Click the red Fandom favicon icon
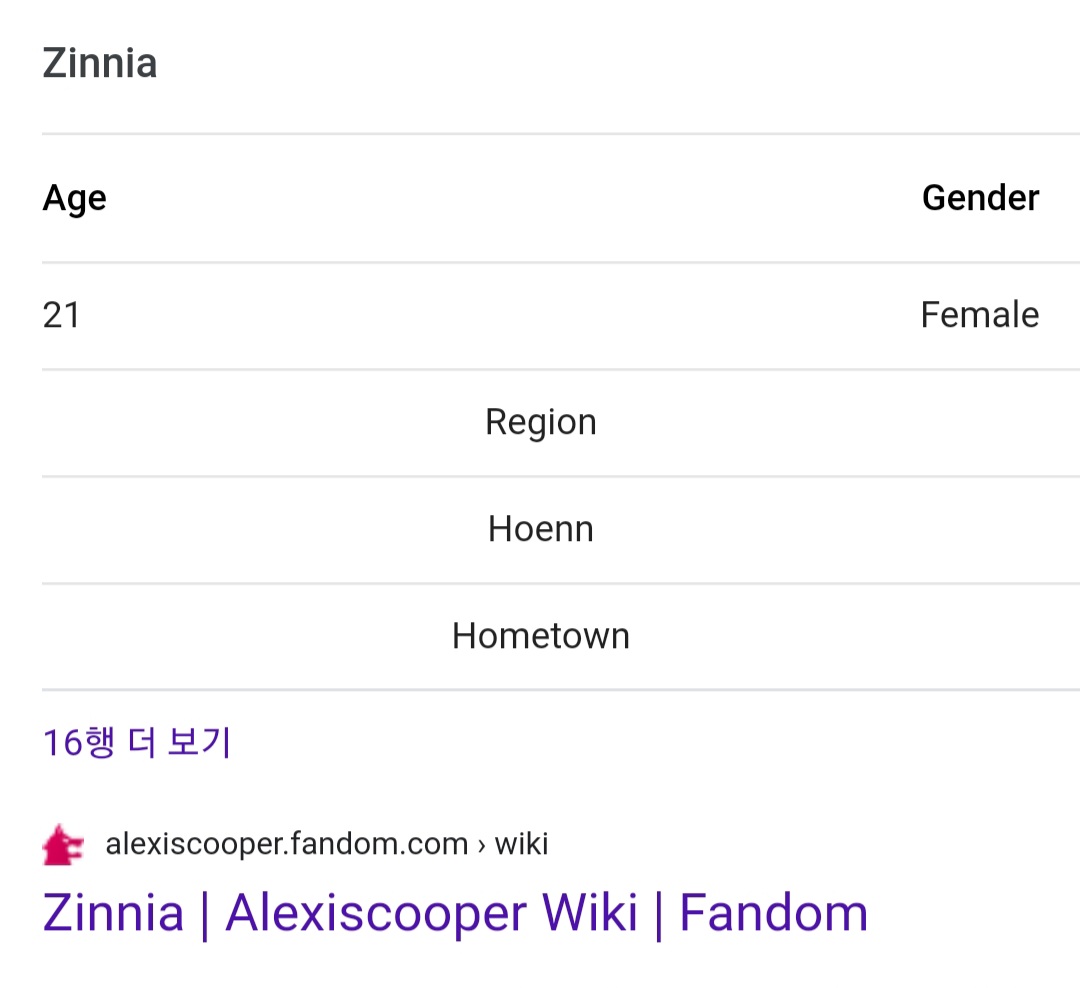Viewport: 1080px width, 988px height. pyautogui.click(x=63, y=844)
